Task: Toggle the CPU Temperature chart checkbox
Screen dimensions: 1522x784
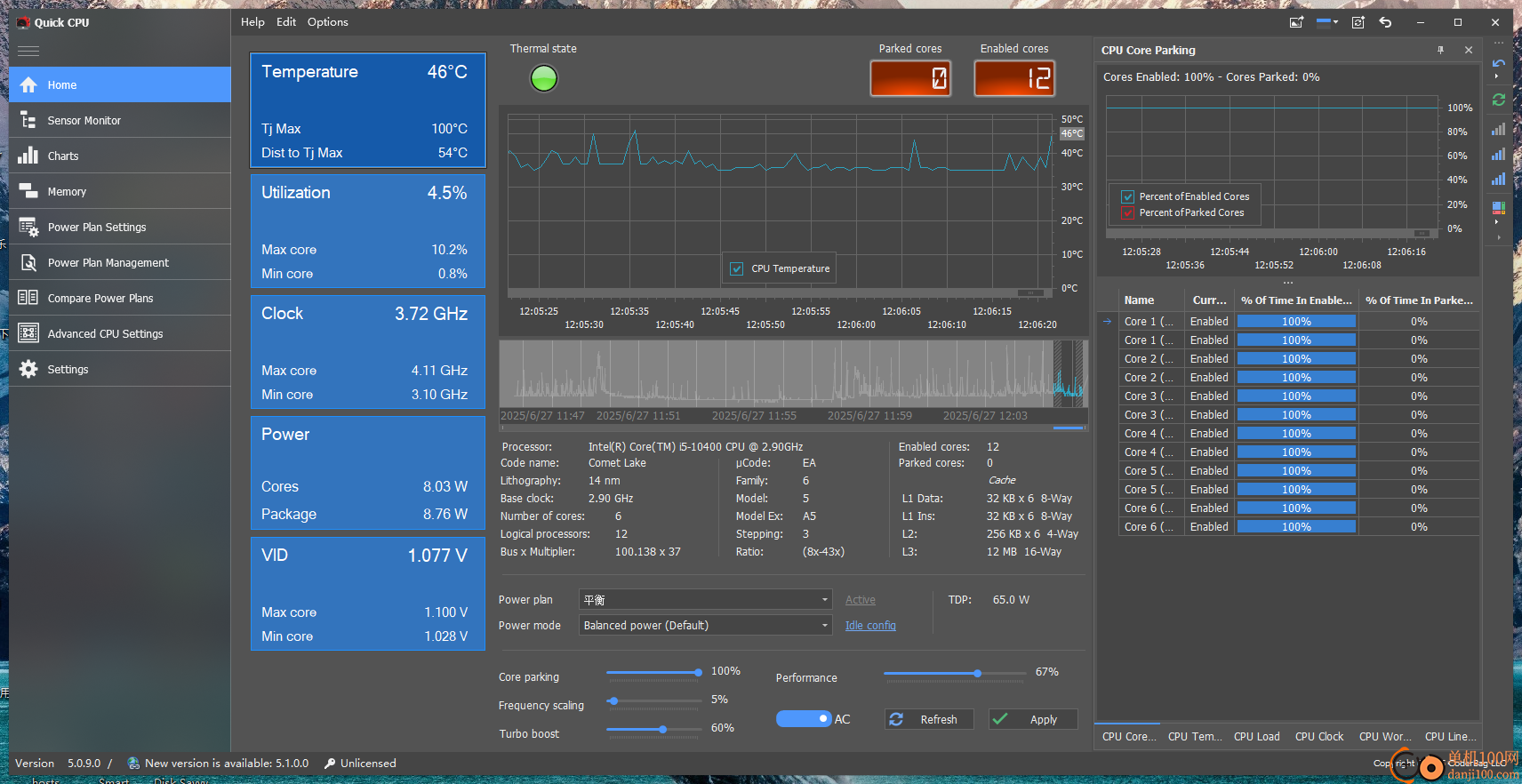Action: (736, 268)
